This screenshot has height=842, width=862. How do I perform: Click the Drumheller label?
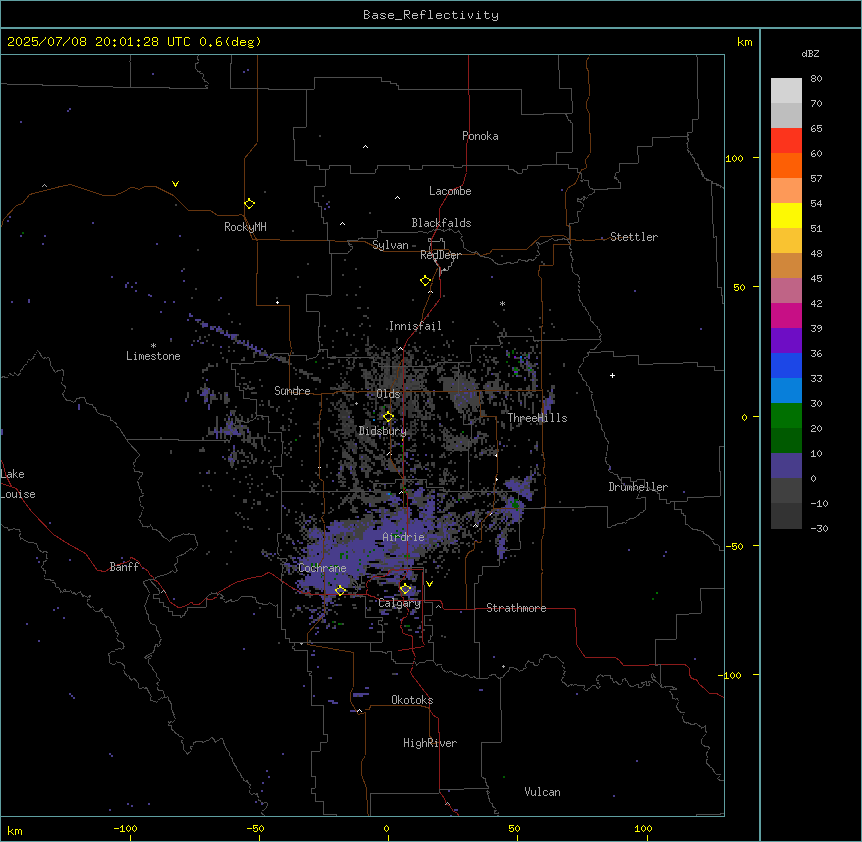638,487
